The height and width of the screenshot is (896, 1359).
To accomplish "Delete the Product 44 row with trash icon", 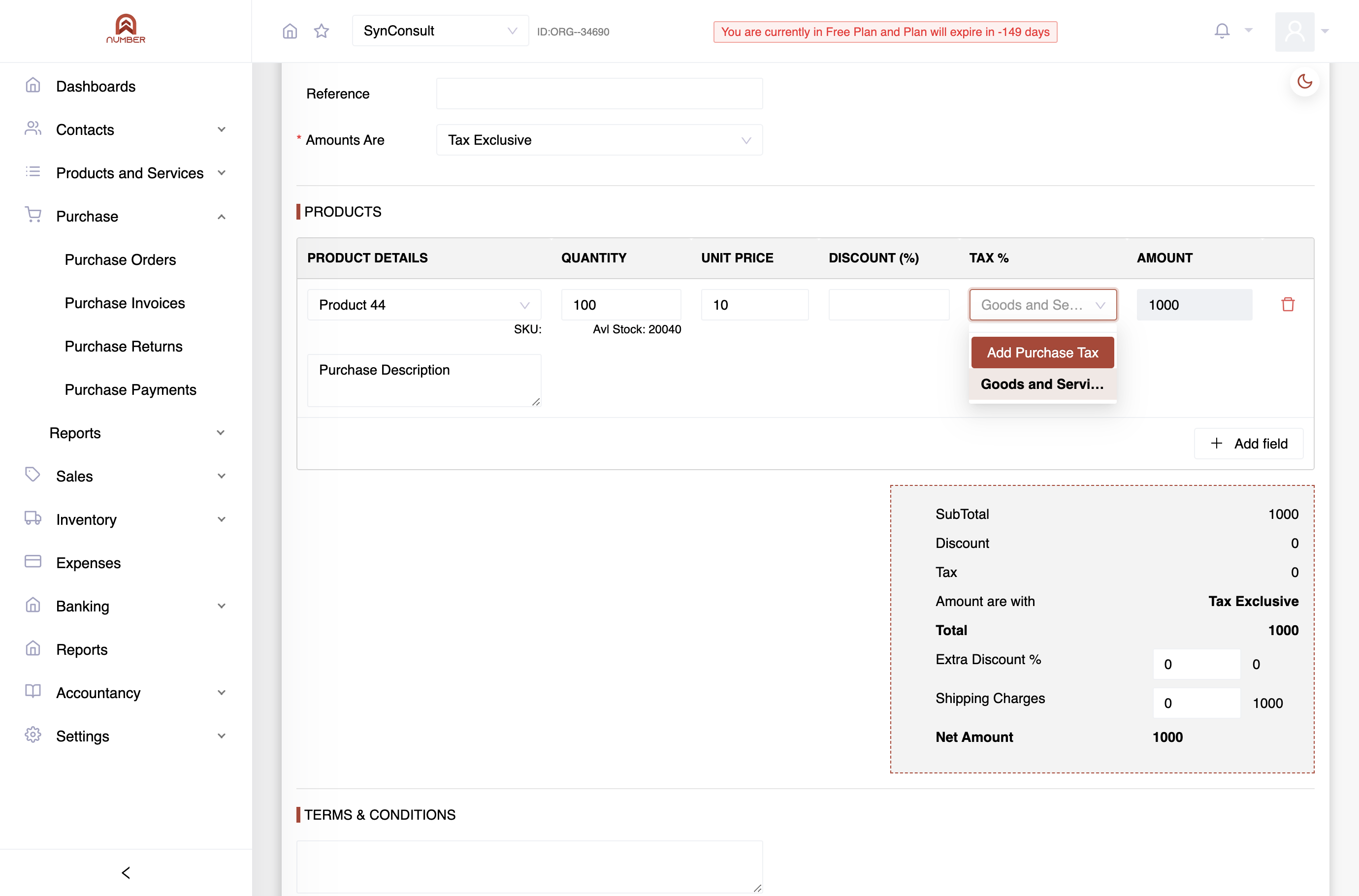I will pos(1288,305).
